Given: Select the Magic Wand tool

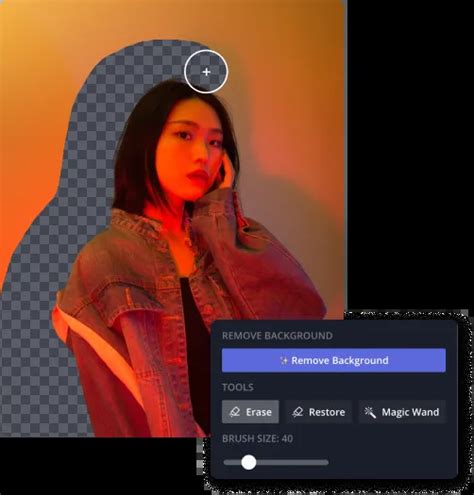Looking at the screenshot, I should click(402, 412).
